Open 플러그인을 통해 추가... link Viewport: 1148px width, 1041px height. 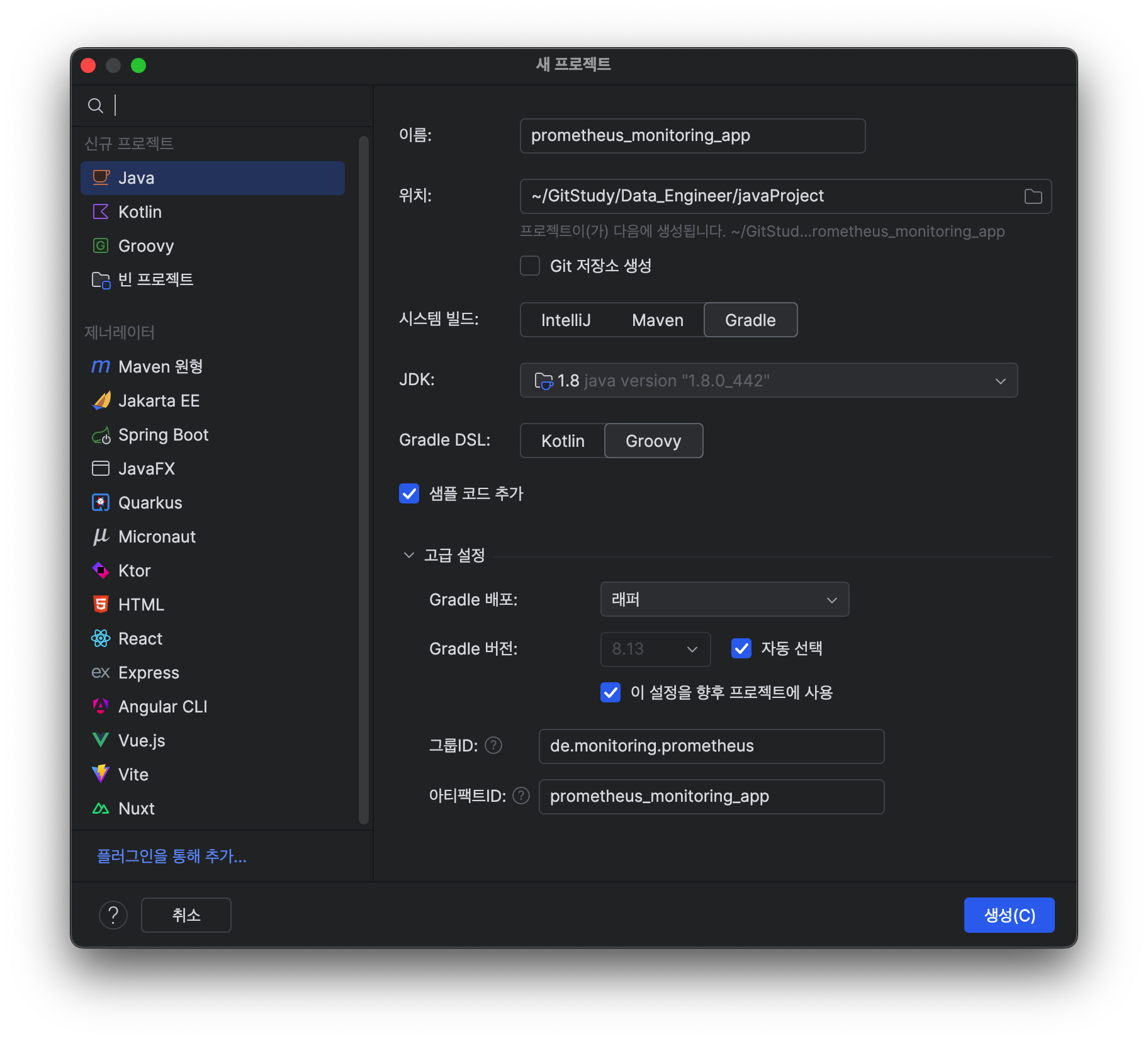[172, 856]
